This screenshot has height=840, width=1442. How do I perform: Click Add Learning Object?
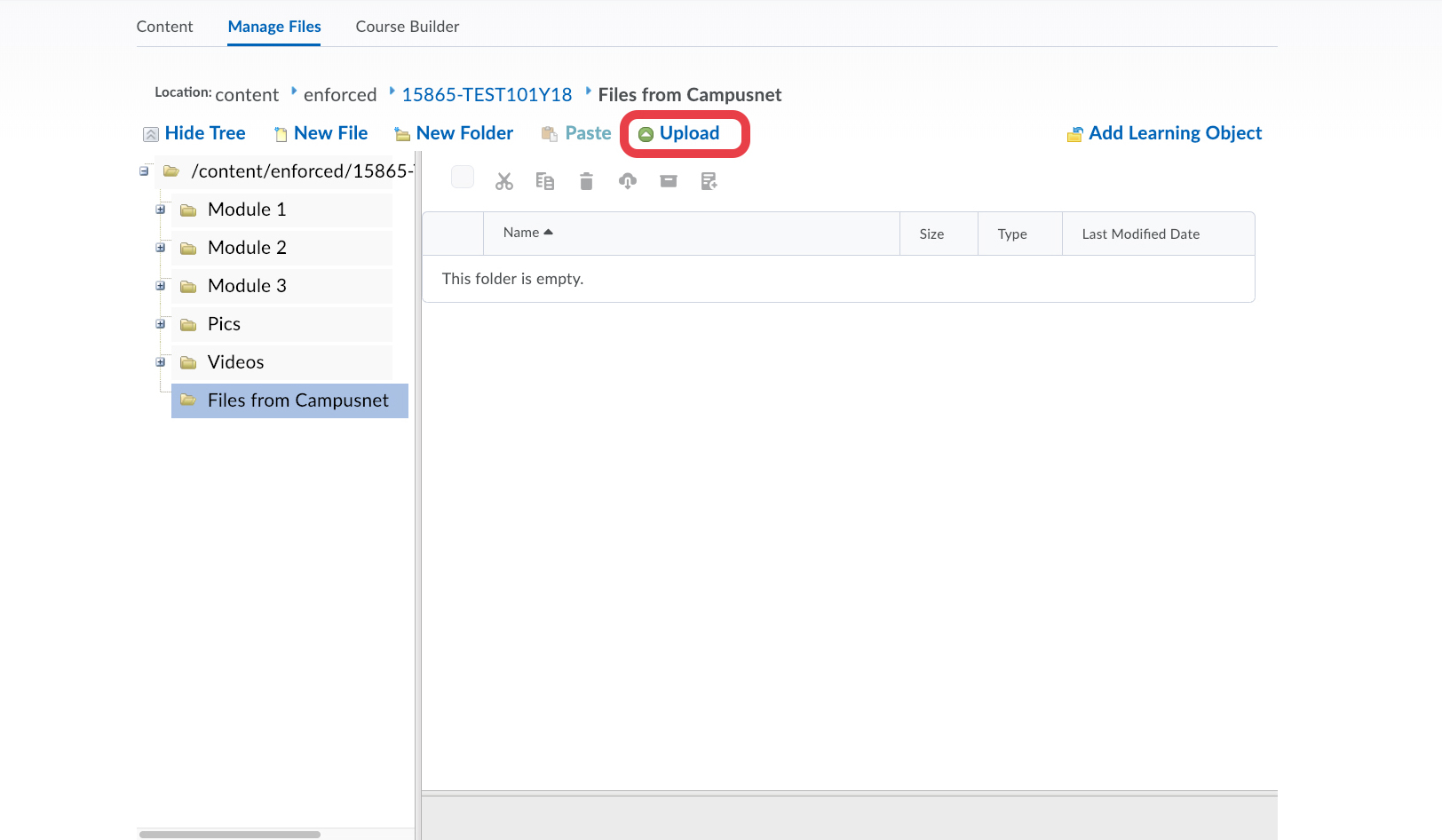pyautogui.click(x=1174, y=133)
